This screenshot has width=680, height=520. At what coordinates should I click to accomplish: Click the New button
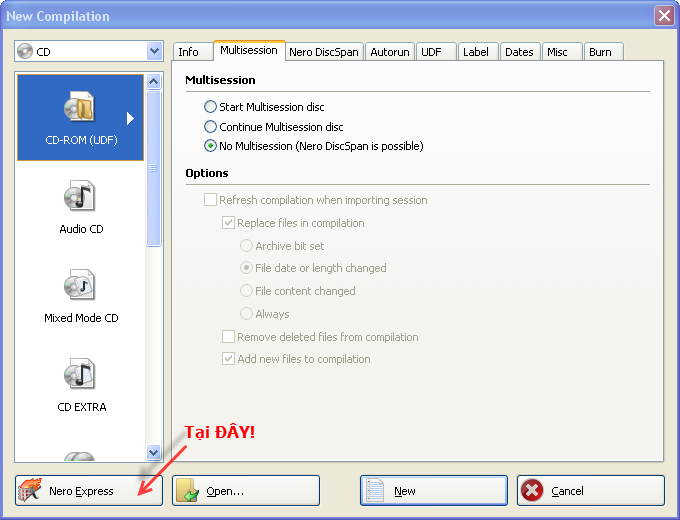click(434, 491)
